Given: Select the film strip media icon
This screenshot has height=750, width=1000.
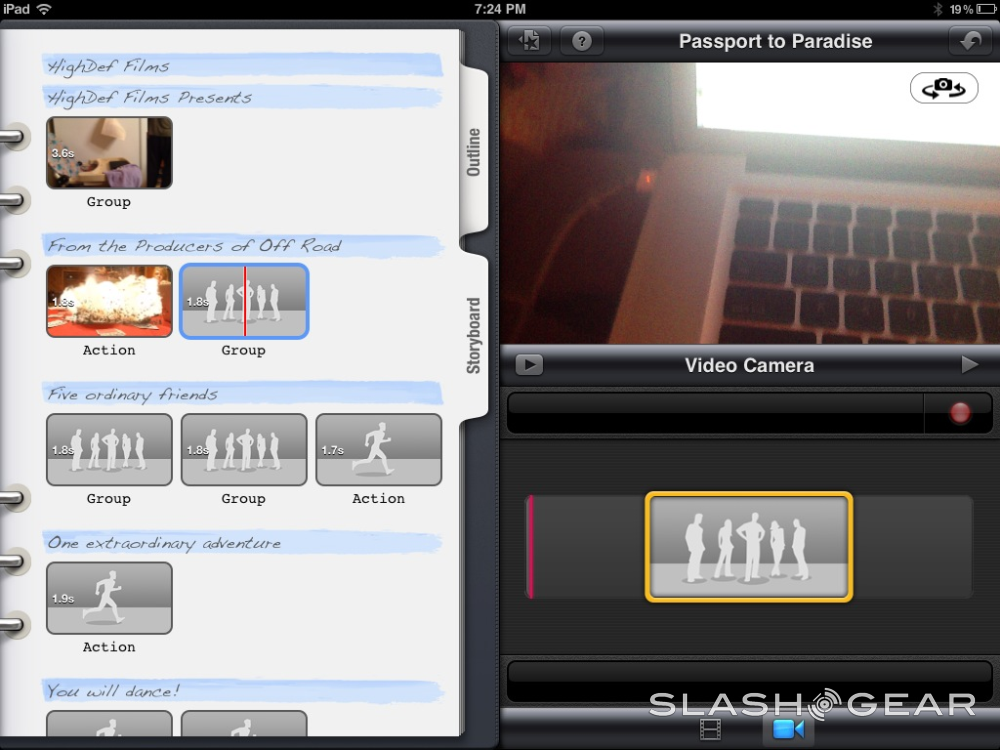Looking at the screenshot, I should coord(710,730).
